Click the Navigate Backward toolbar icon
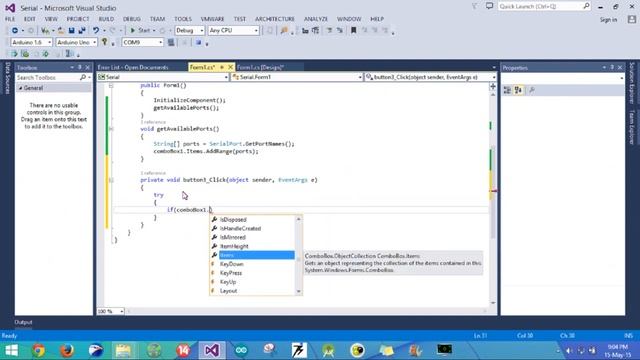 (15, 31)
